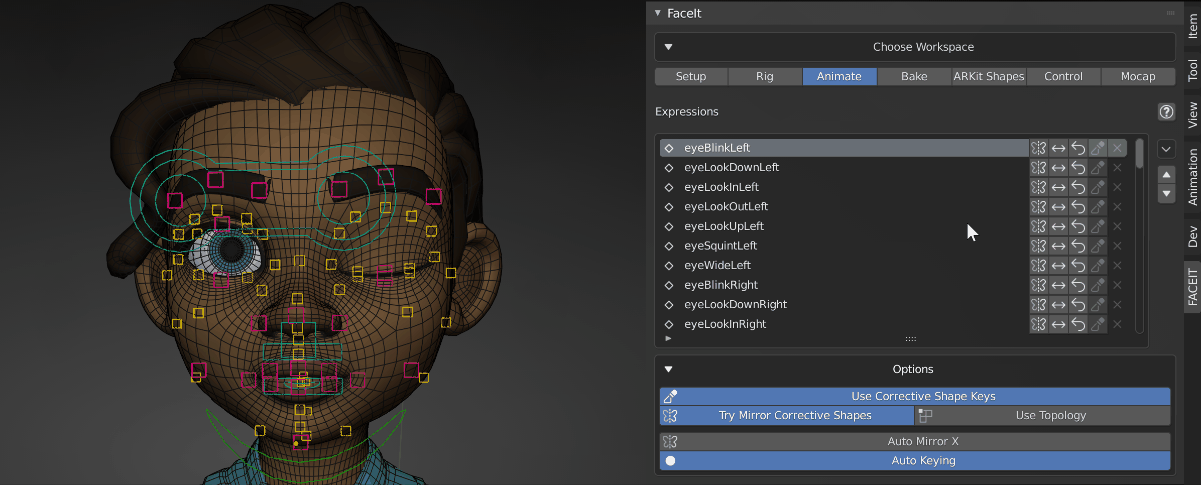
Task: Click the double-arrow icon on the eyeLookDownLeft row
Action: click(x=1058, y=167)
